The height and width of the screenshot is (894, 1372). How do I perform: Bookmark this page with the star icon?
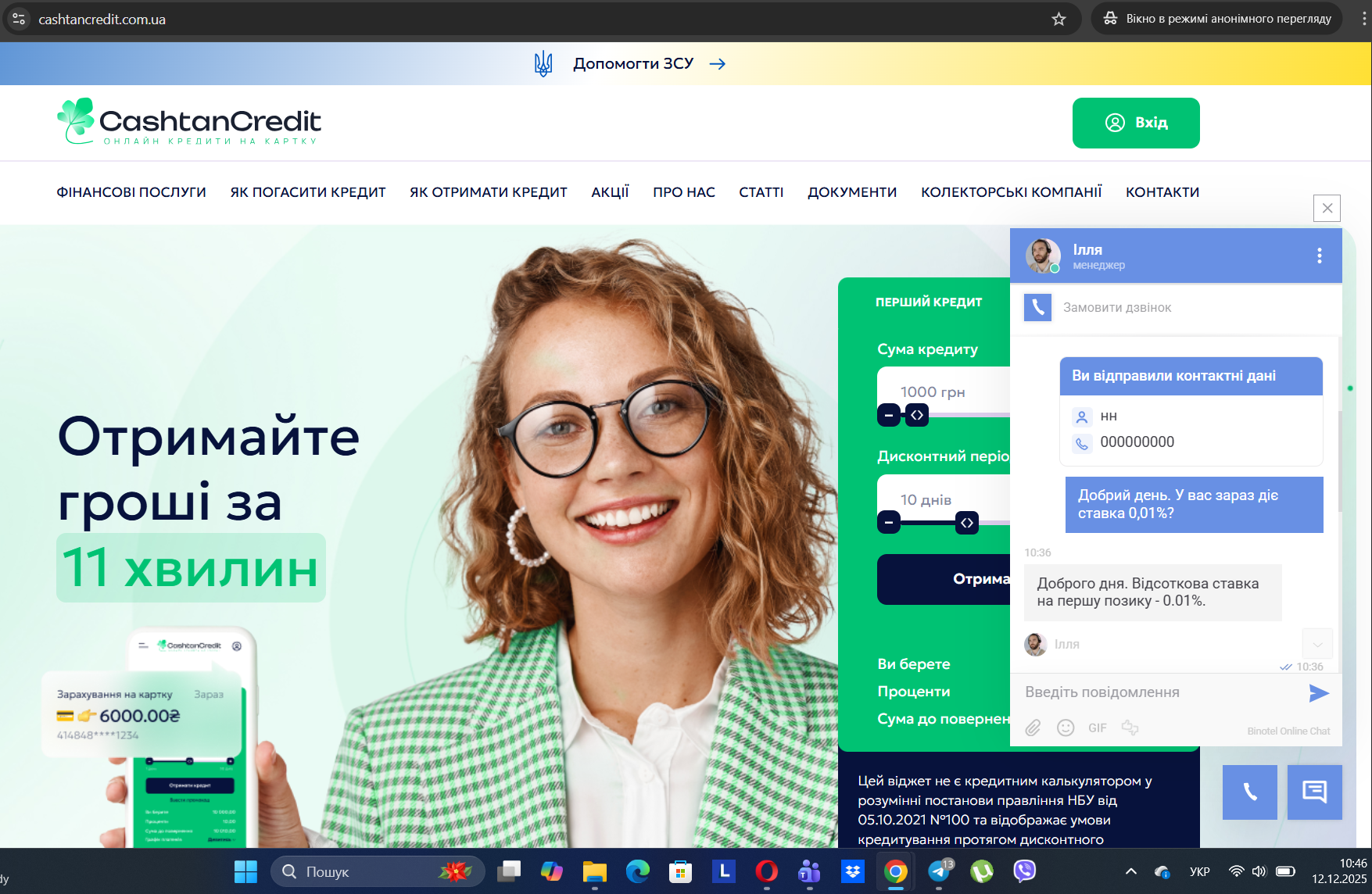coord(1059,19)
